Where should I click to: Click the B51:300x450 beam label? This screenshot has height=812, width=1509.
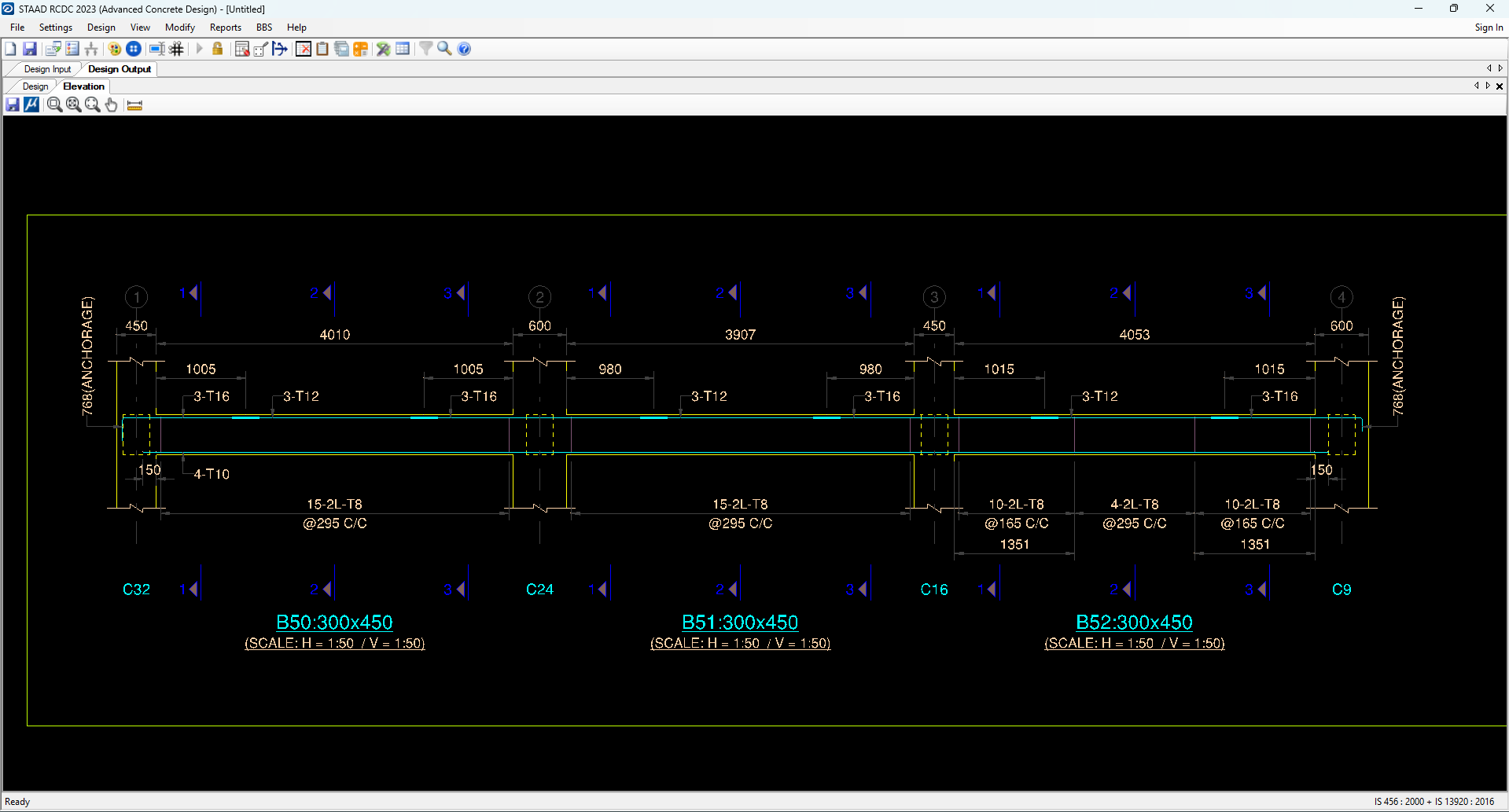(740, 623)
